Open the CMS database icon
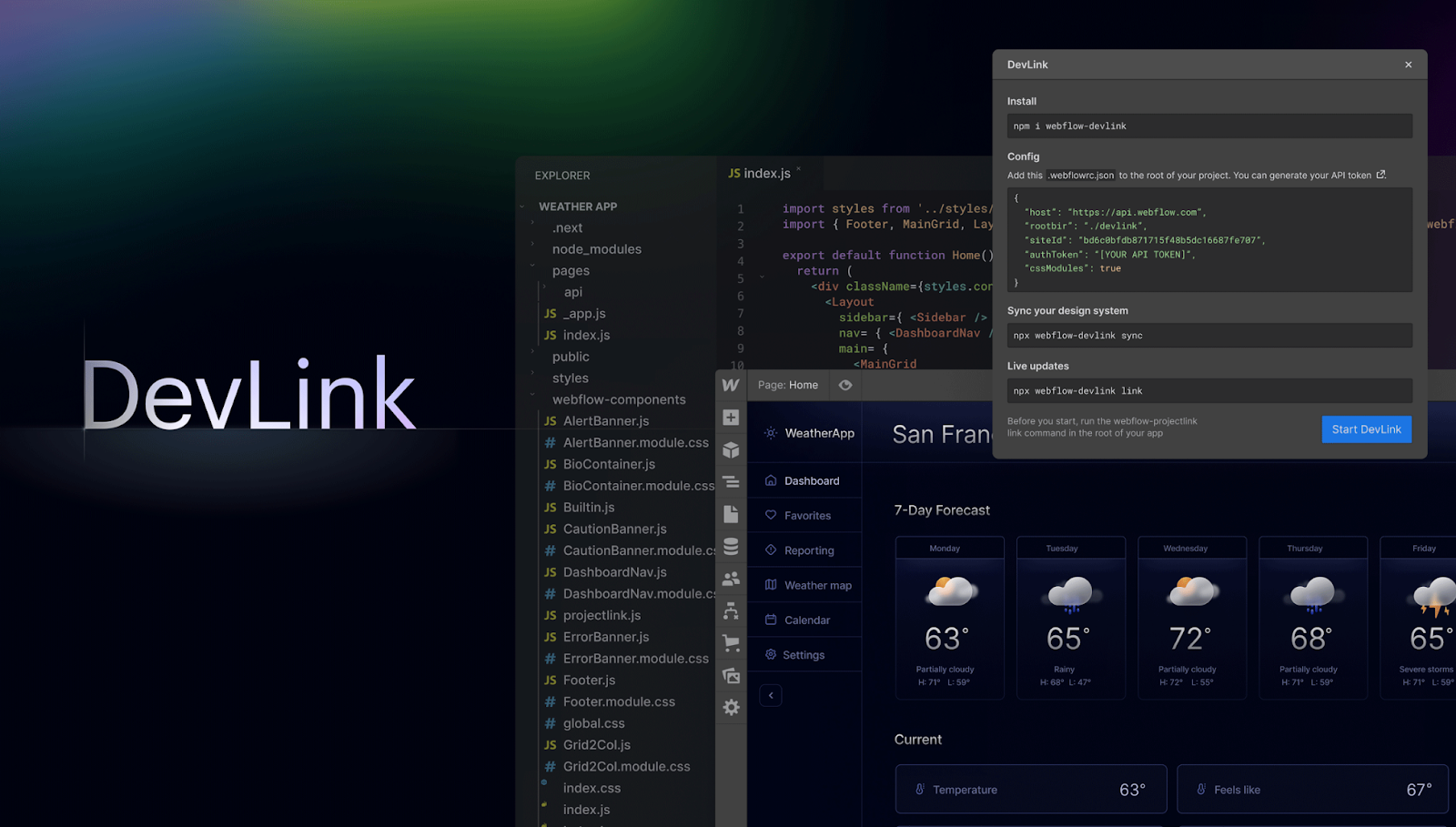This screenshot has height=827, width=1456. coord(731,547)
